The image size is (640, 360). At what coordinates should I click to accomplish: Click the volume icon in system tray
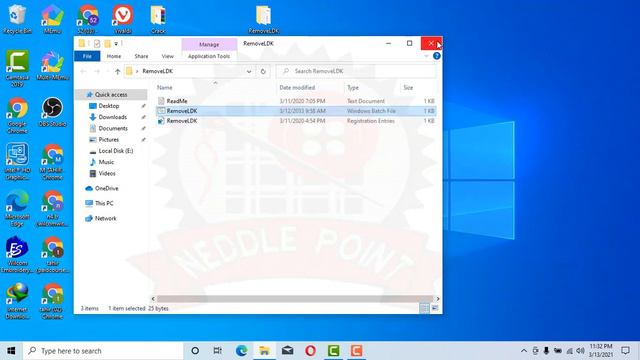tap(580, 351)
